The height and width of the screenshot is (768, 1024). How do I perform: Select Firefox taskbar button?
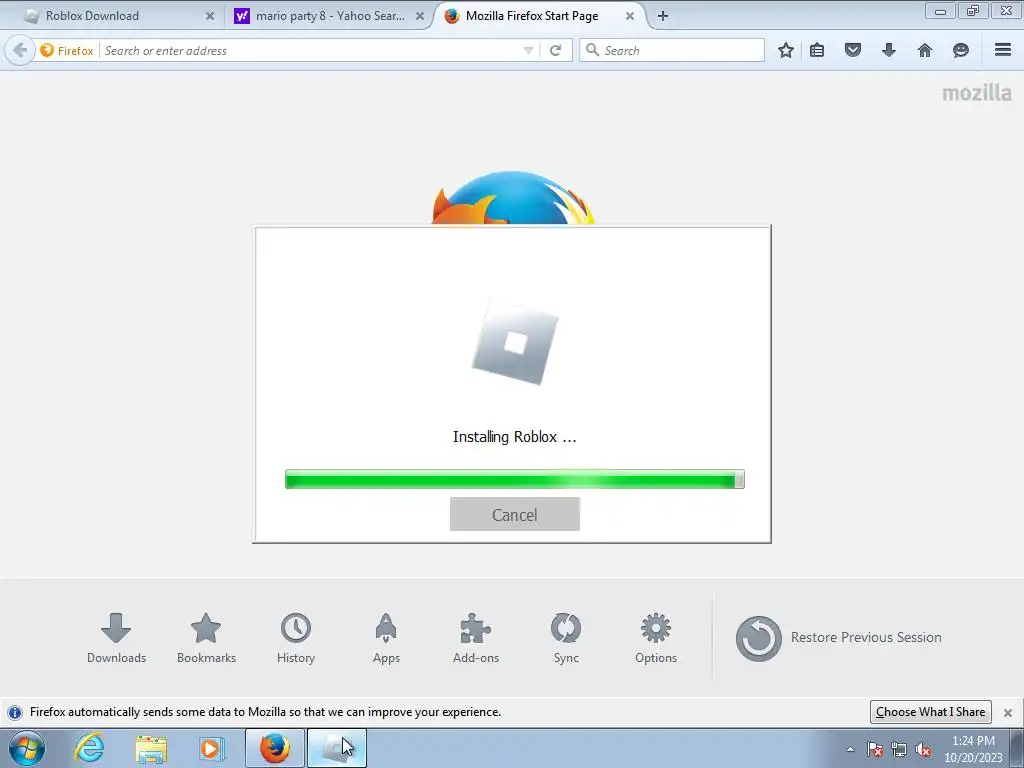(275, 748)
